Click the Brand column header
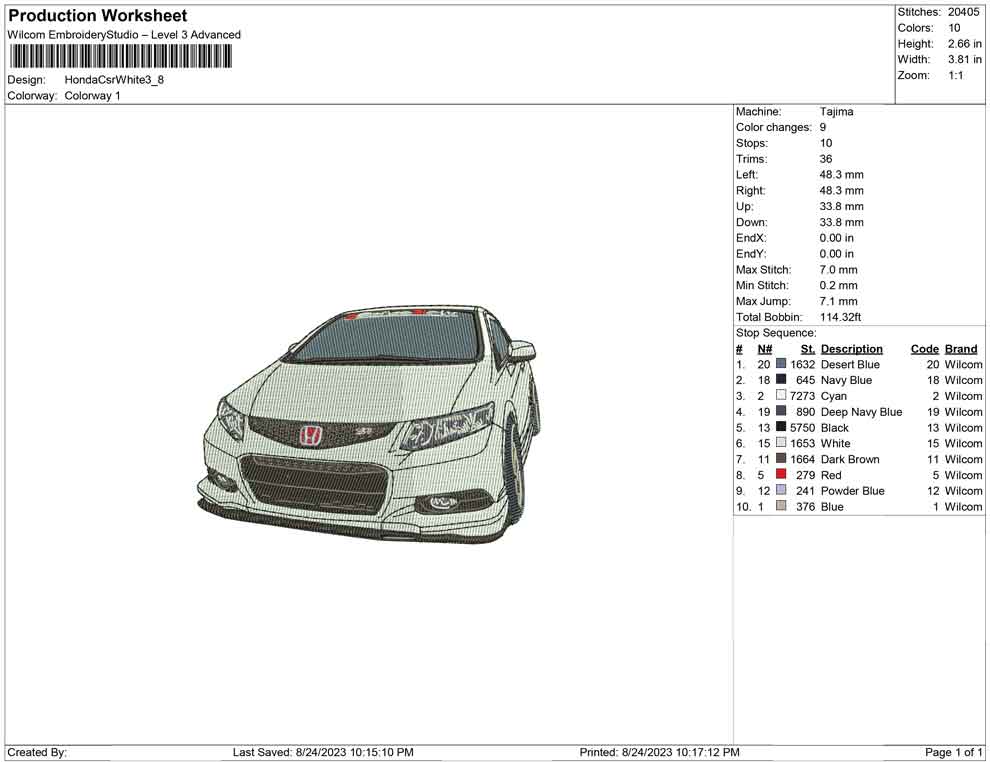The width and height of the screenshot is (990, 762). point(961,349)
